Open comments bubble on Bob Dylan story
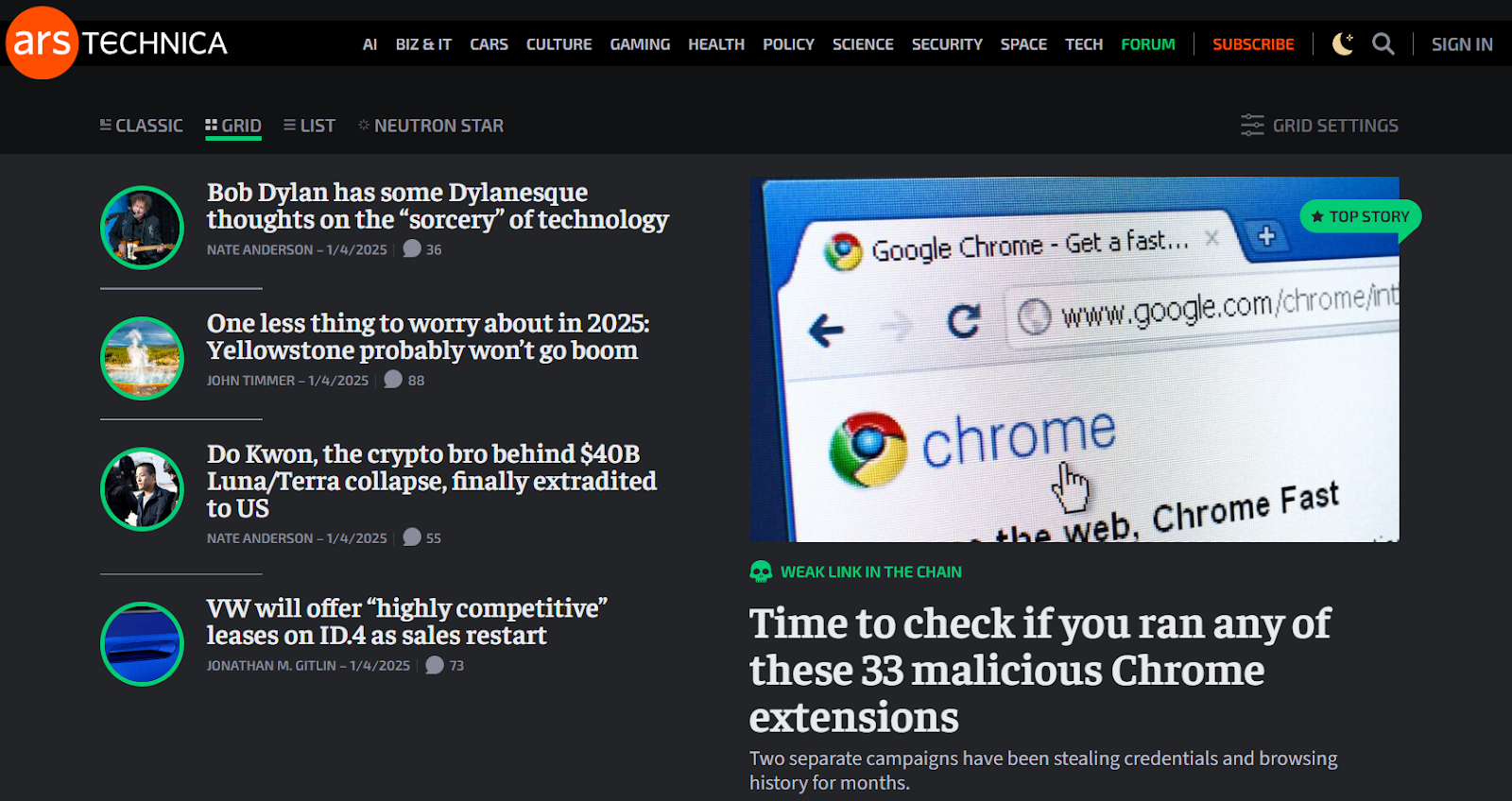1512x801 pixels. pos(412,249)
